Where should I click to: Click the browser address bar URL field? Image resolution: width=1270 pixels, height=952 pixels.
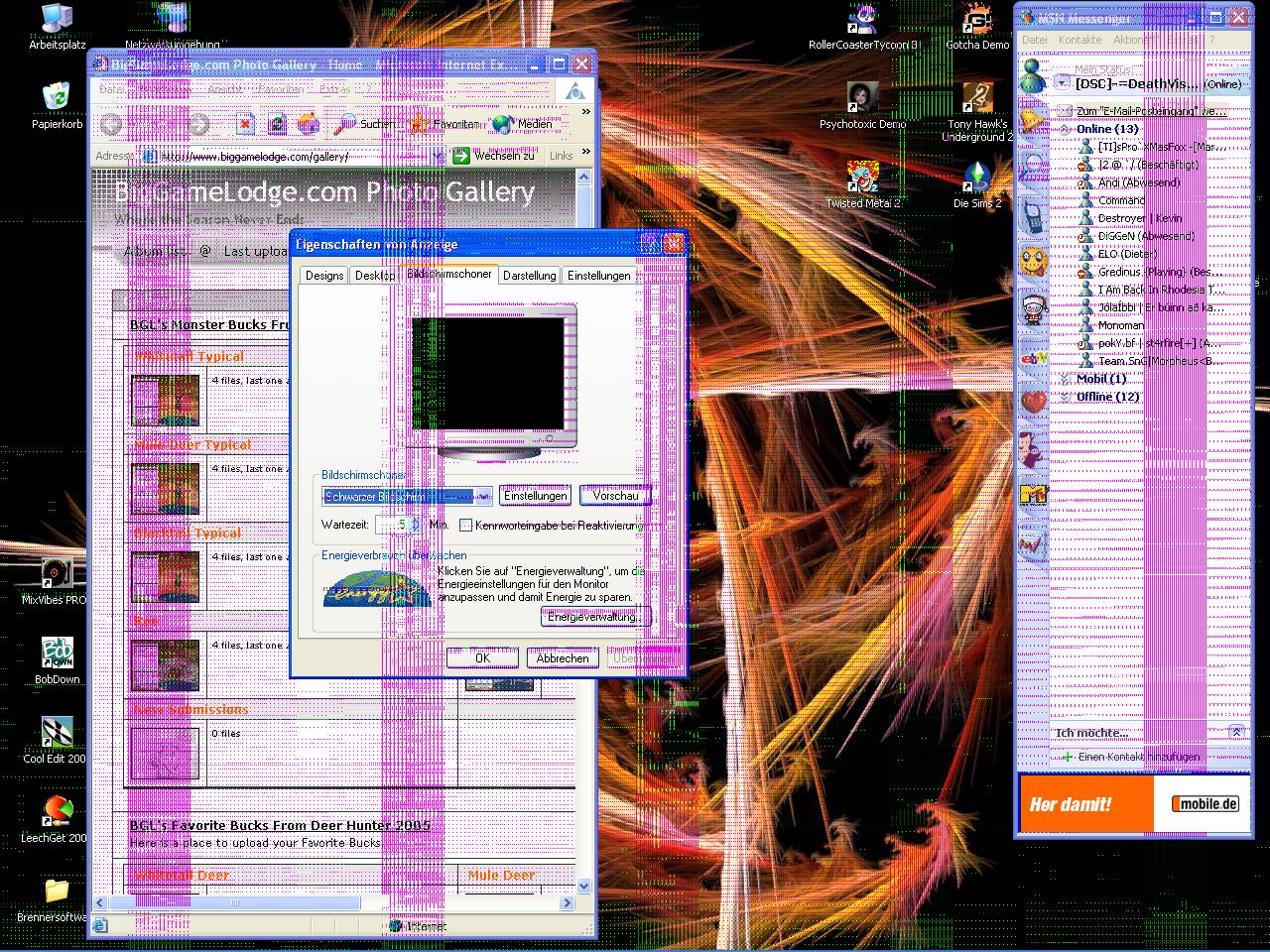click(x=288, y=156)
